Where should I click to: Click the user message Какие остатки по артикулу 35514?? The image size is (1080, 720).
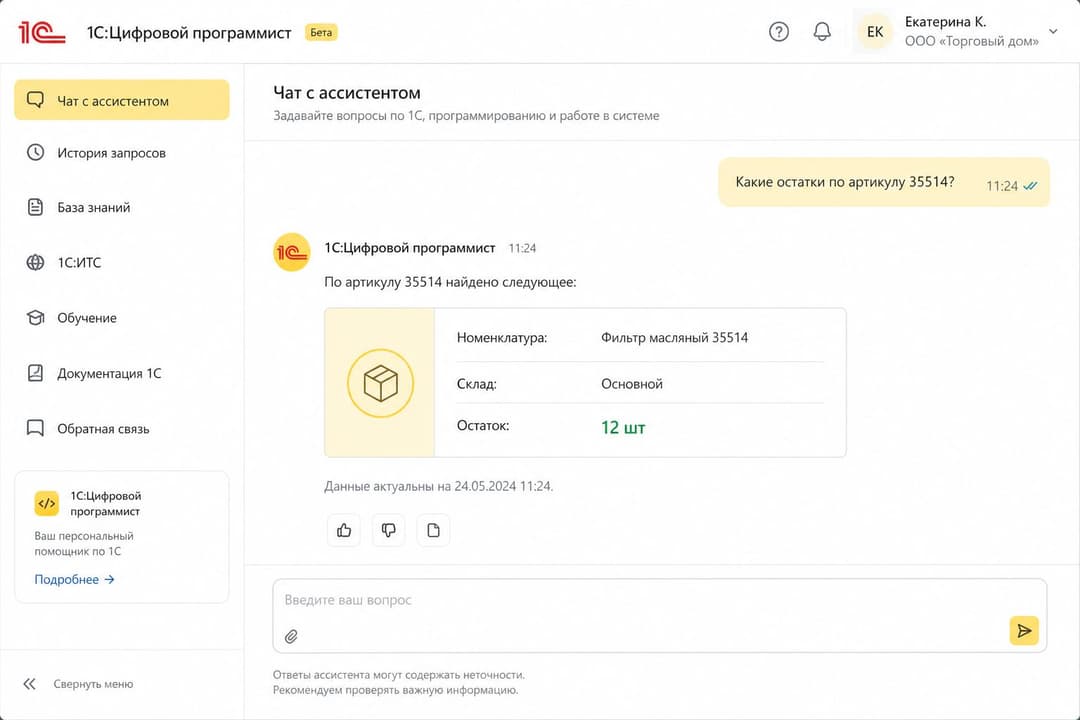click(844, 182)
